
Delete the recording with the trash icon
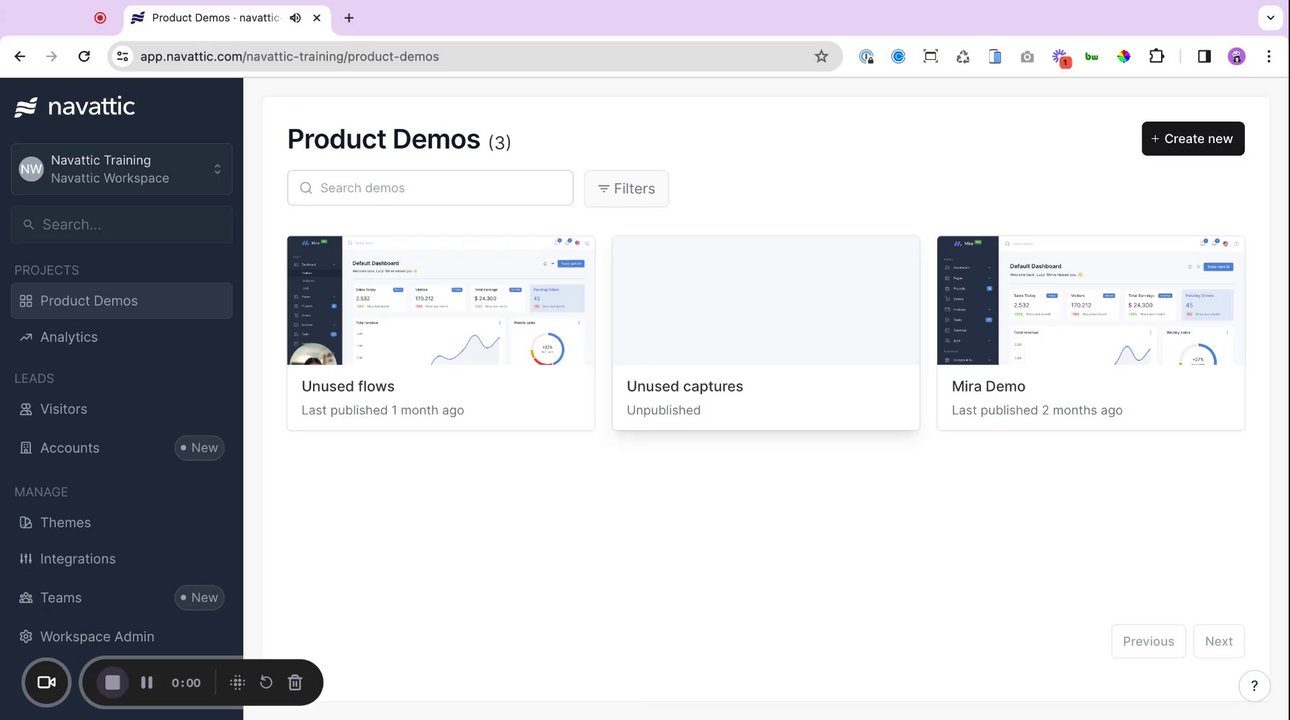(295, 682)
